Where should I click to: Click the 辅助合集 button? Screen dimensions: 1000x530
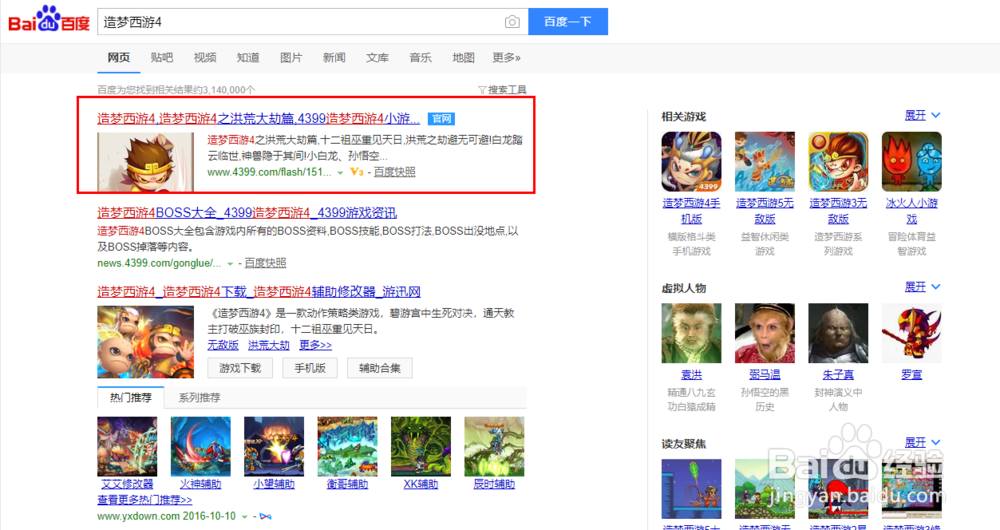pyautogui.click(x=380, y=368)
